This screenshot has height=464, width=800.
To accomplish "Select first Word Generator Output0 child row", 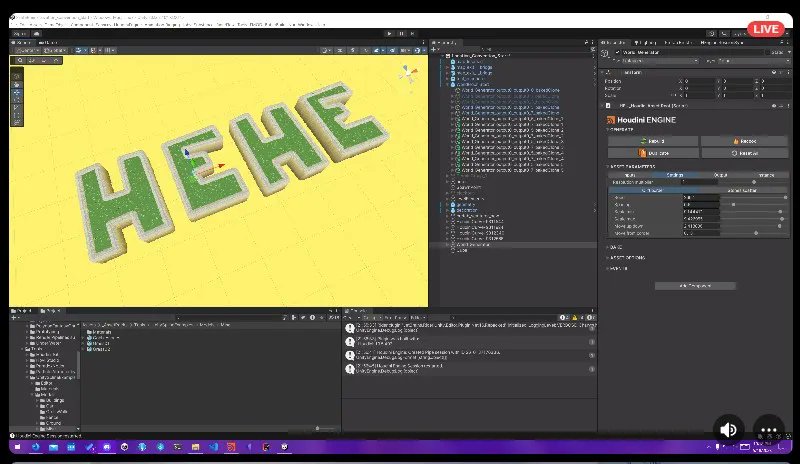I will (510, 90).
